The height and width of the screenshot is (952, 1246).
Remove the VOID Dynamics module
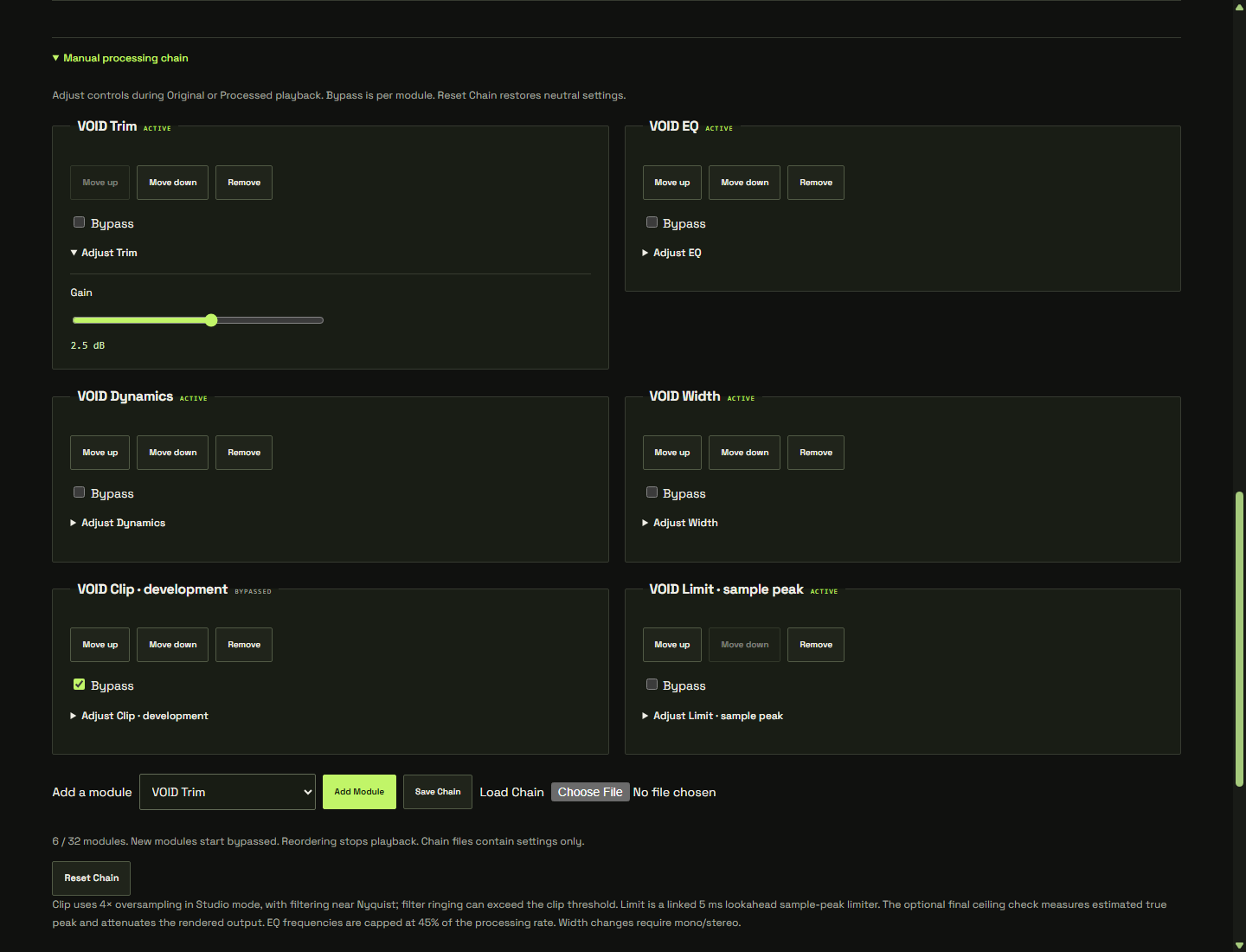pyautogui.click(x=244, y=453)
